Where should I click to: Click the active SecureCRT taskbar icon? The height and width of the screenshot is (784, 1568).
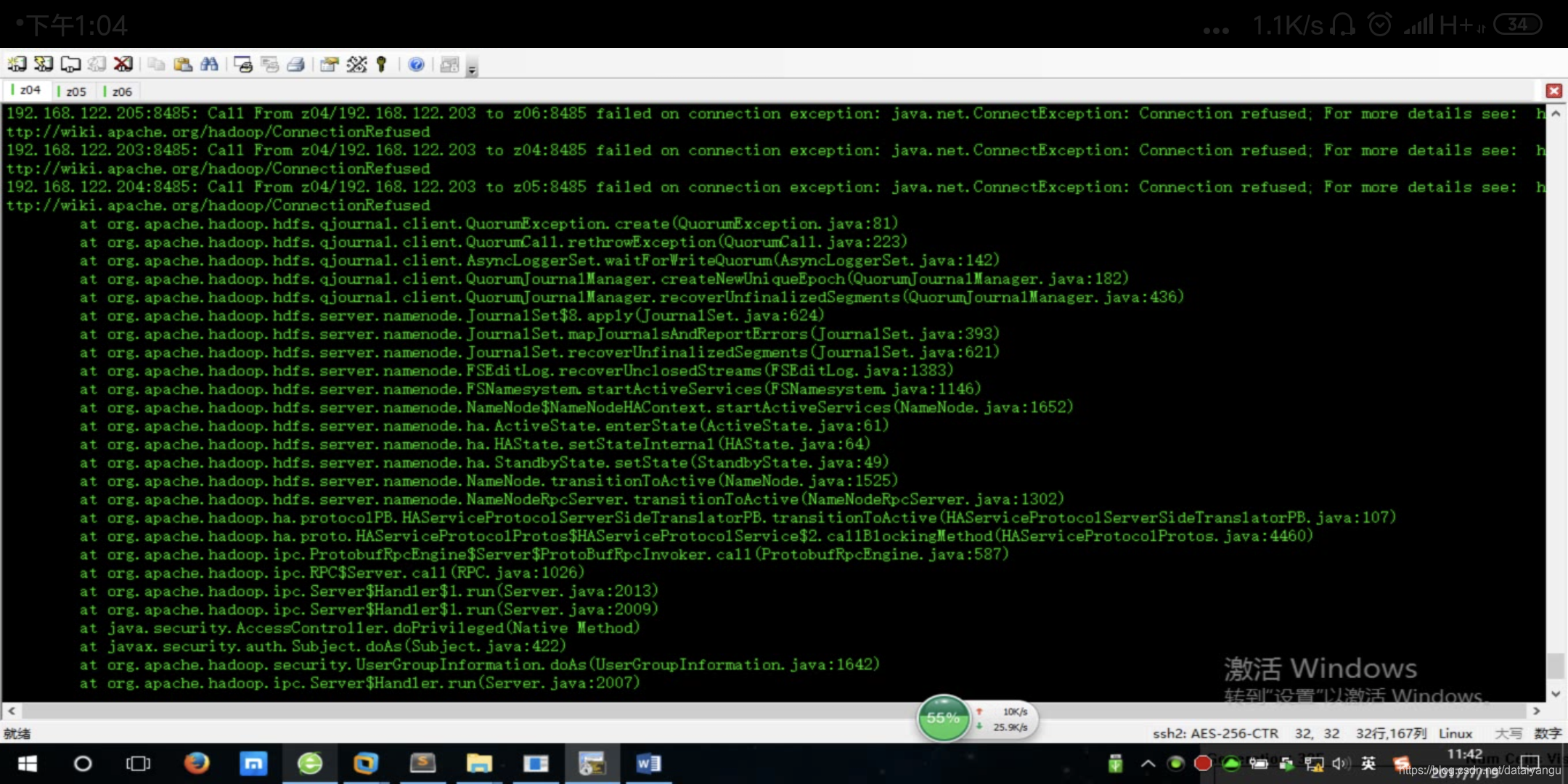point(592,764)
